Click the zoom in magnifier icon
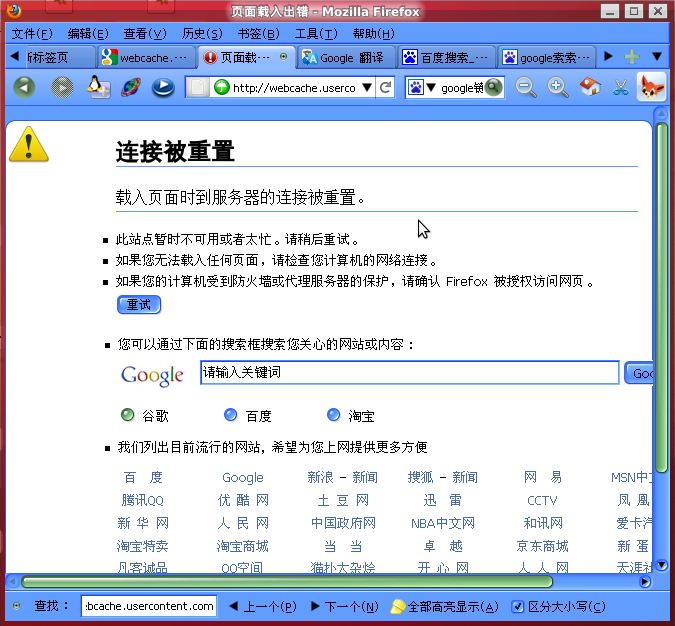675x626 pixels. point(558,87)
